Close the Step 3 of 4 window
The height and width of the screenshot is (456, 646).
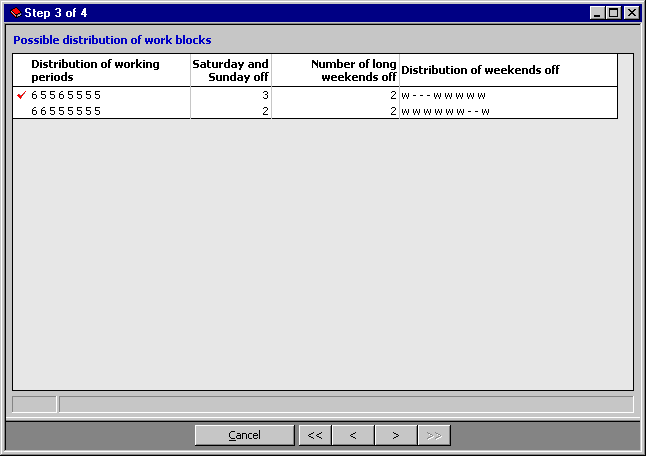632,13
